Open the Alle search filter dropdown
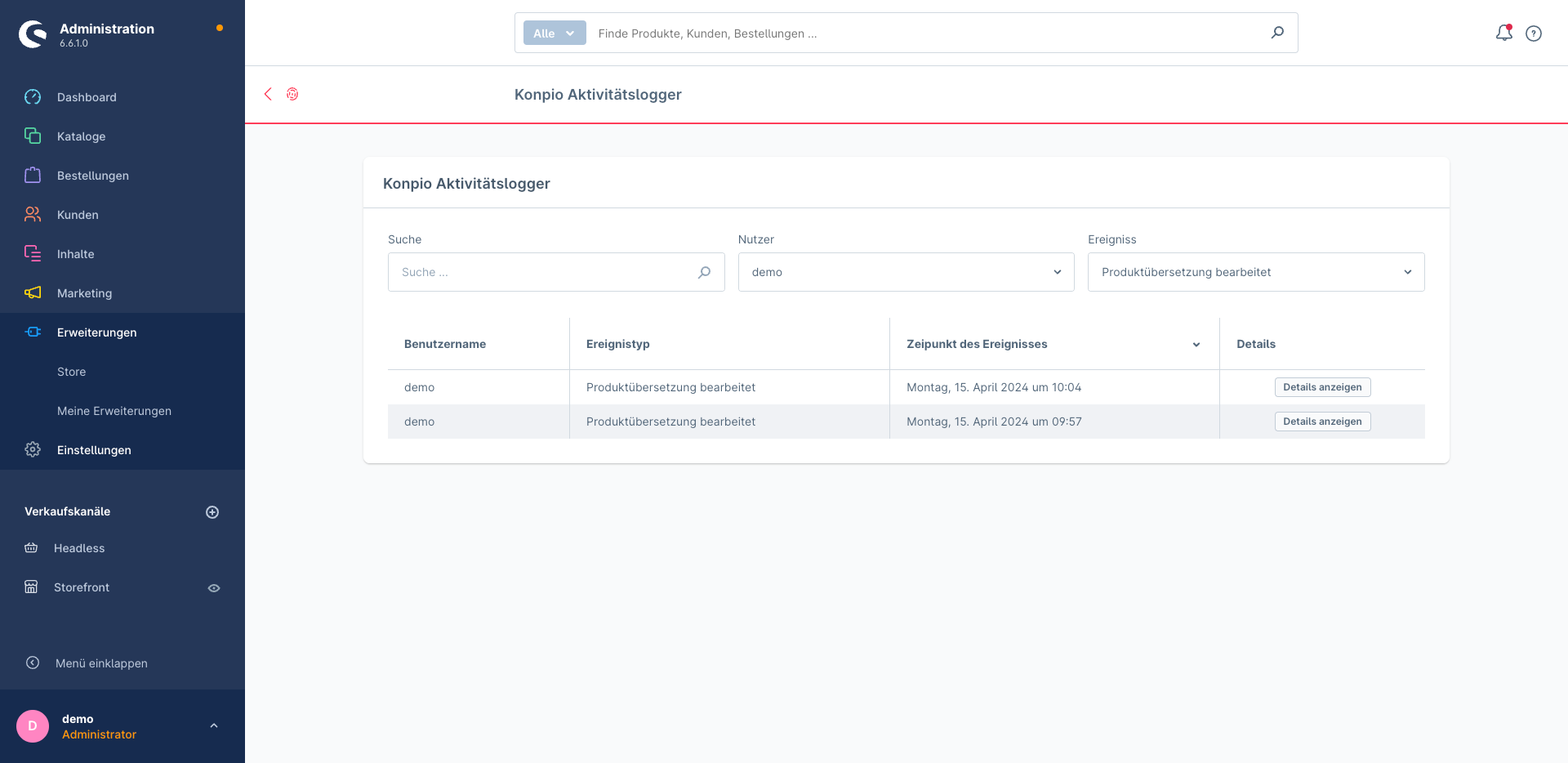Screen dimensions: 1568x763 coord(555,33)
